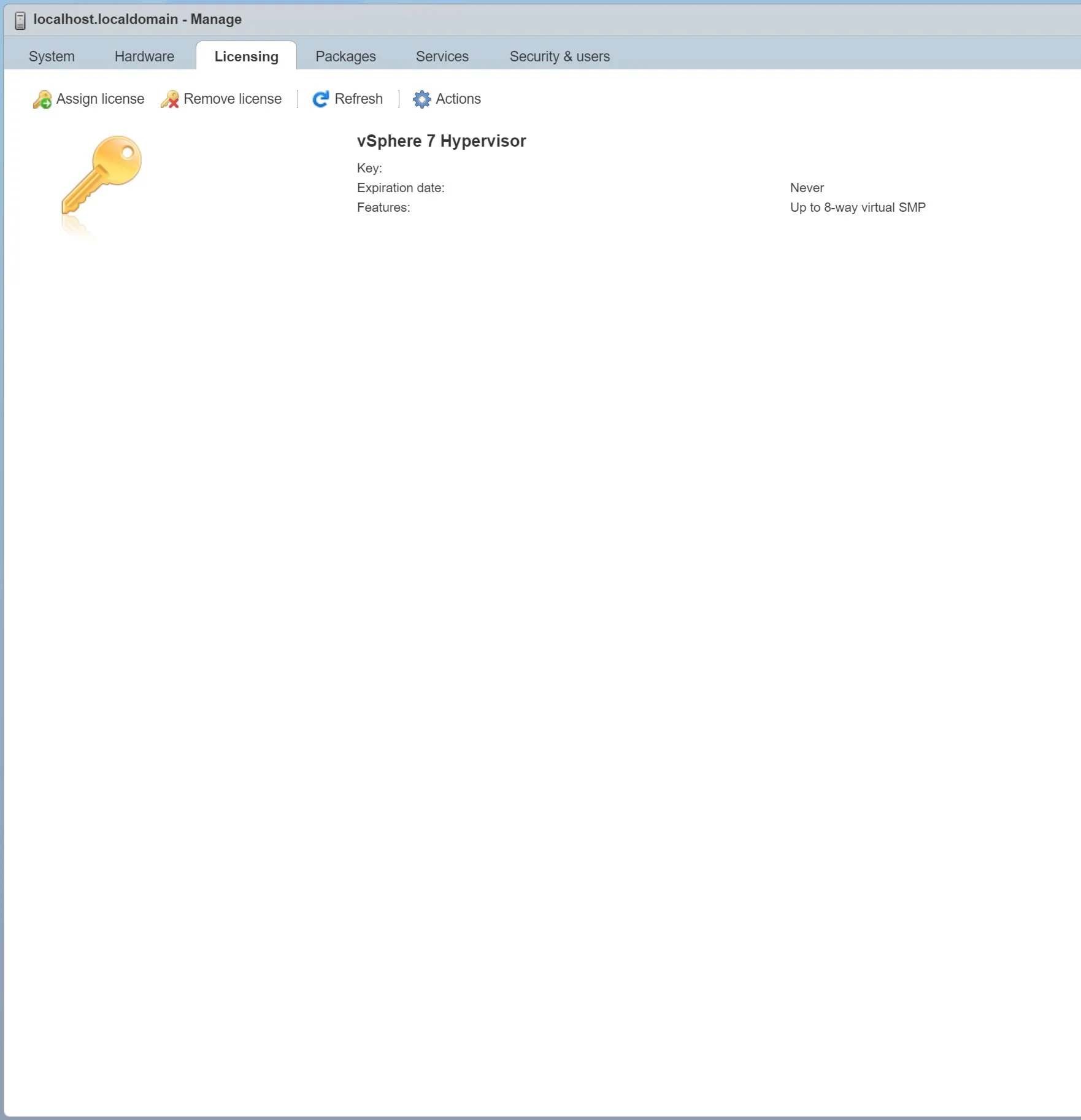
Task: Go to the Packages tab
Action: tap(345, 56)
